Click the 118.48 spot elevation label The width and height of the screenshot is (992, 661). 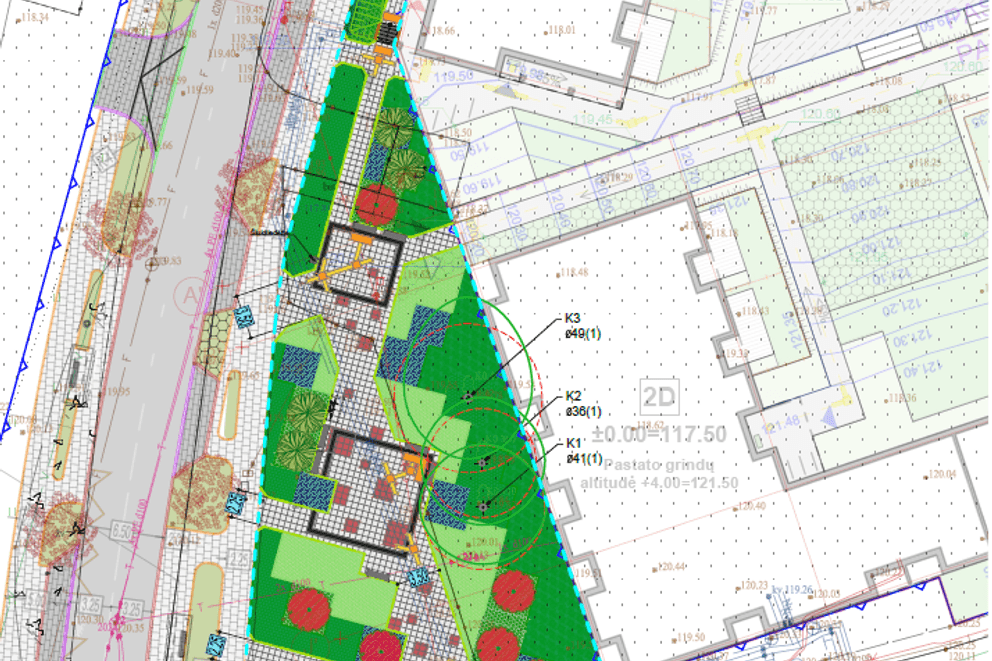(x=574, y=273)
